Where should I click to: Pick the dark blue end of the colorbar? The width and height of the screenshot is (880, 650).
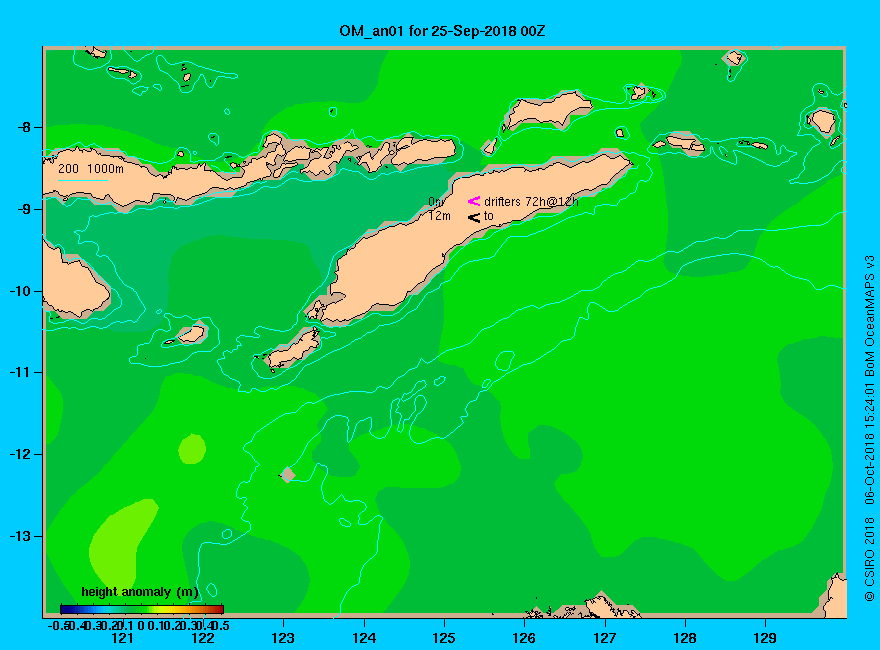pos(65,609)
